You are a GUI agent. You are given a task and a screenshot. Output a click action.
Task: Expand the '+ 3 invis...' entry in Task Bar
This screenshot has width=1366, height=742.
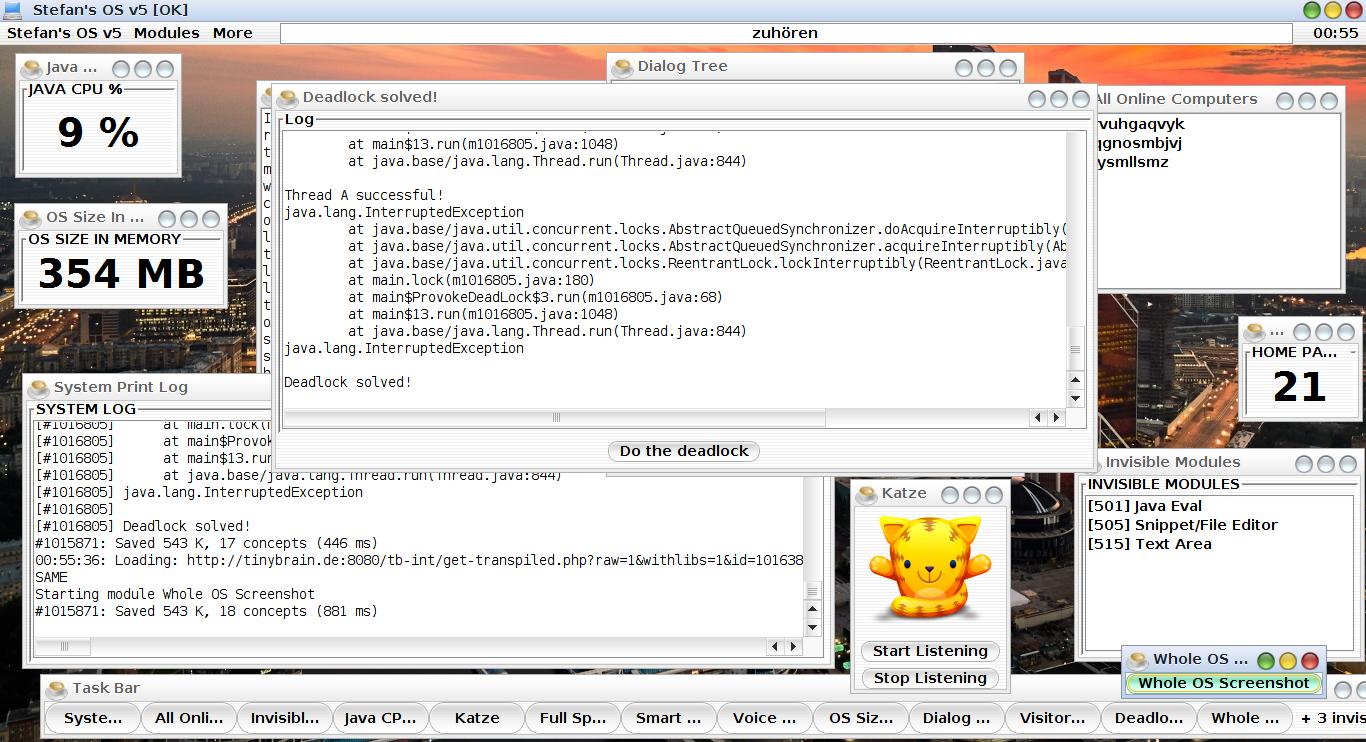click(x=1332, y=718)
